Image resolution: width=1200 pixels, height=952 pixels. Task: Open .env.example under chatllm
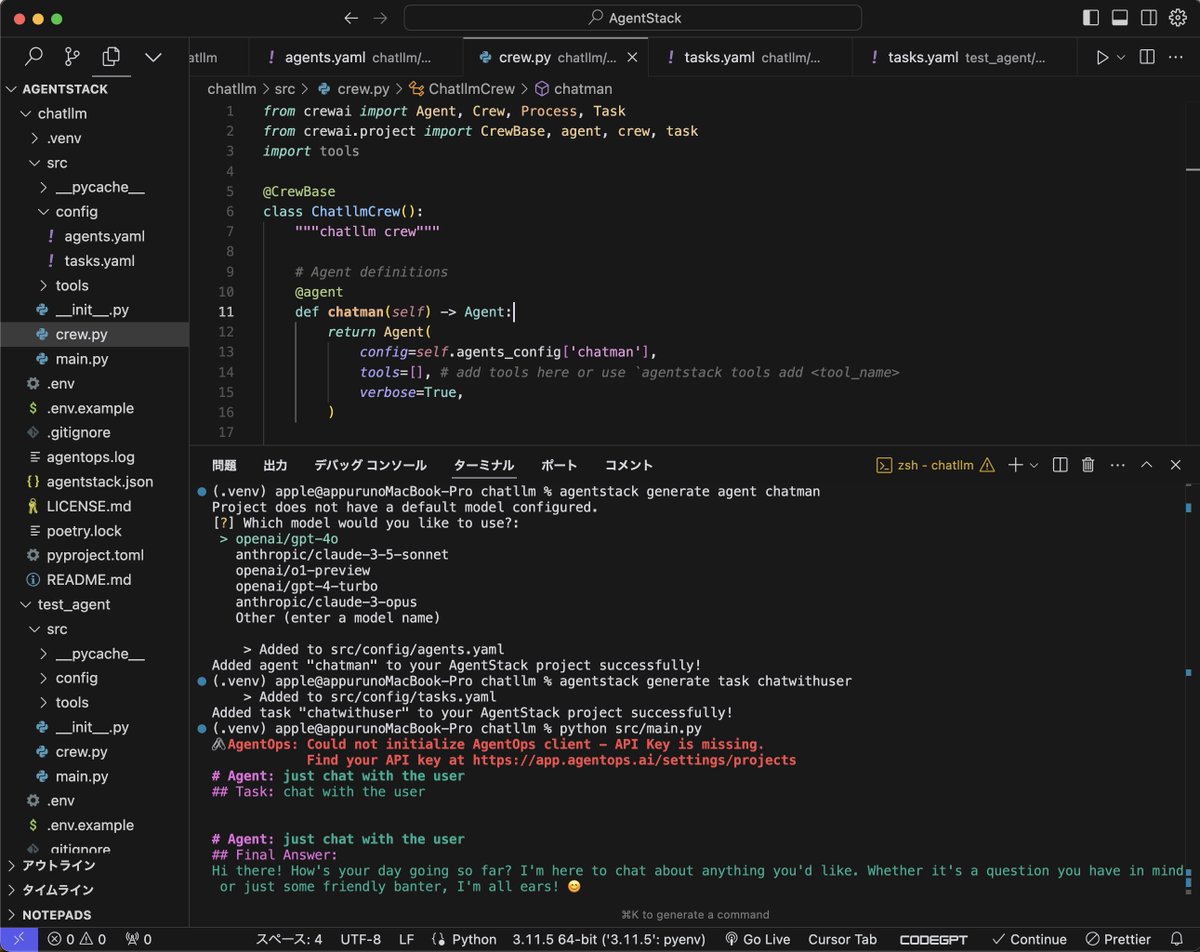click(90, 408)
